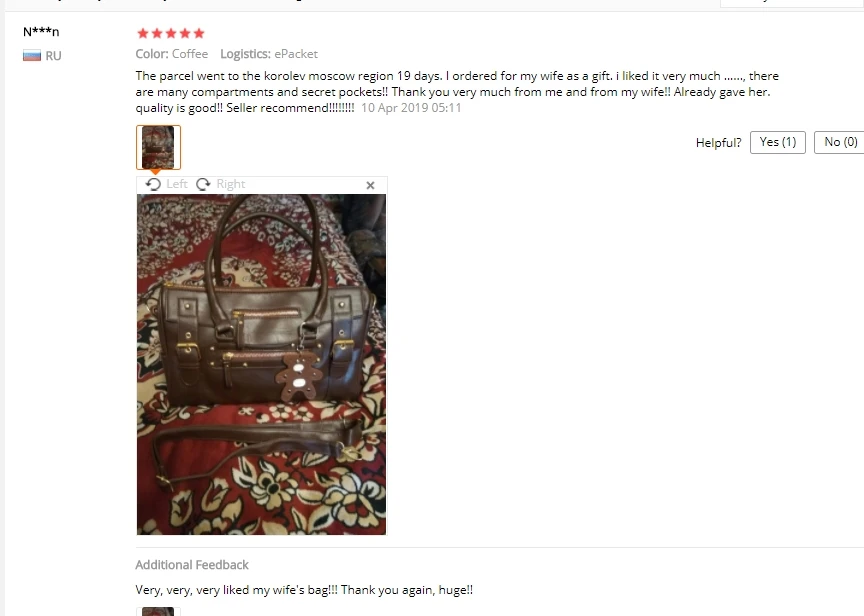The width and height of the screenshot is (864, 616).
Task: Click the 'Logistics: ePacket' attribute text
Action: [x=269, y=54]
